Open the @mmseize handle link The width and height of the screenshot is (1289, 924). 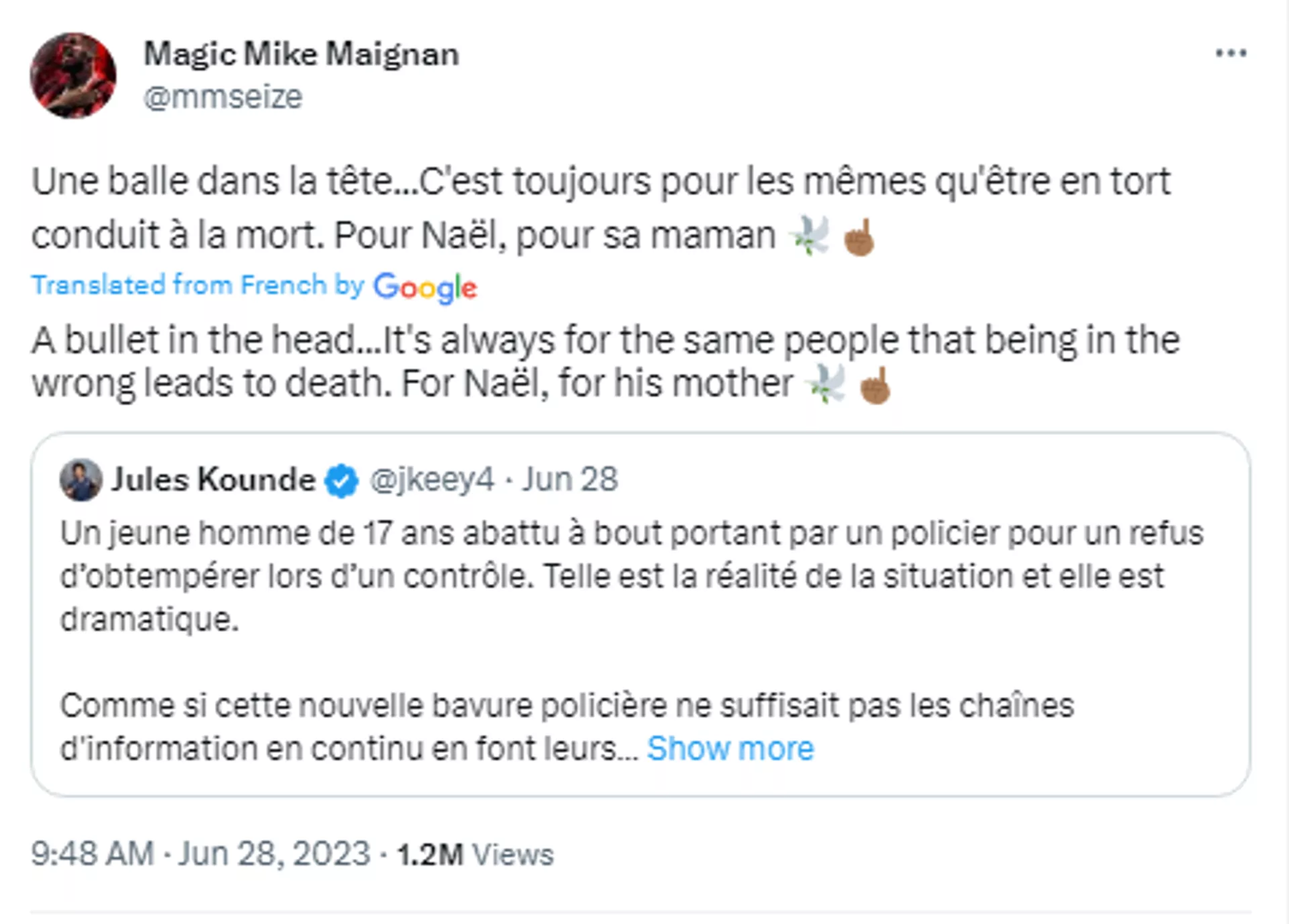click(x=223, y=97)
